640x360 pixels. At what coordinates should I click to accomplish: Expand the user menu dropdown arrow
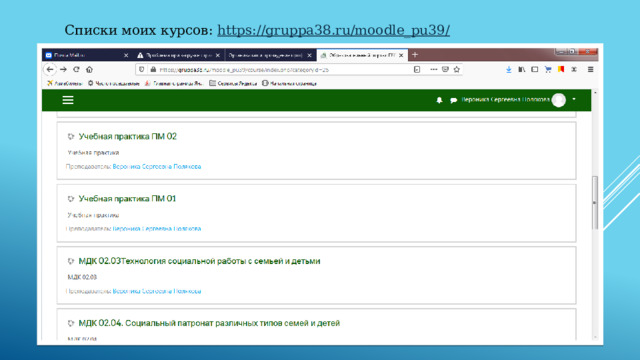pos(574,99)
